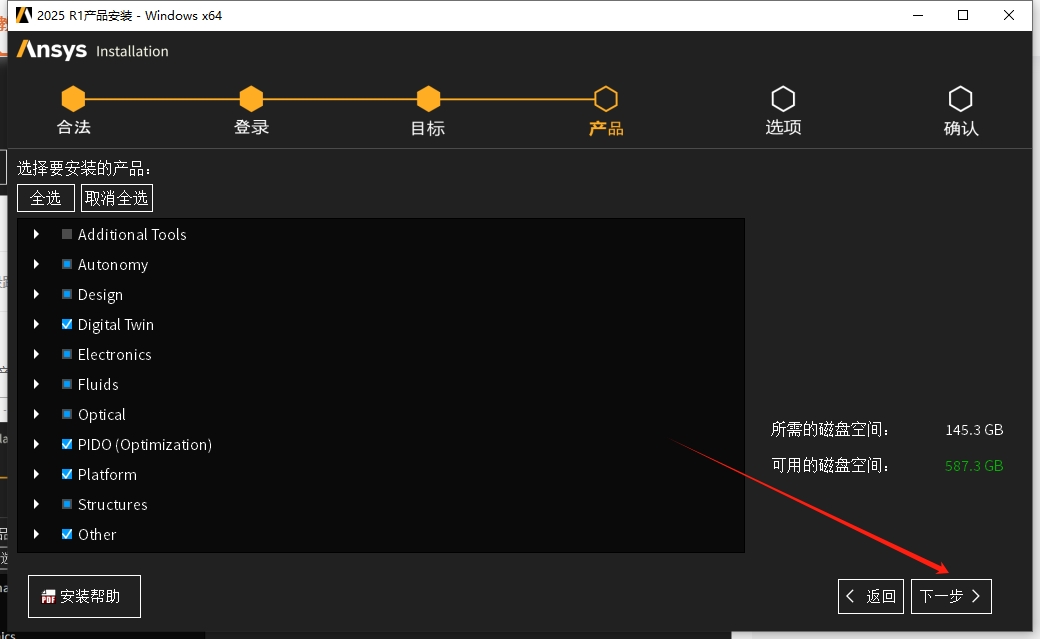Select the Platform row label
This screenshot has height=639, width=1040.
pos(107,474)
